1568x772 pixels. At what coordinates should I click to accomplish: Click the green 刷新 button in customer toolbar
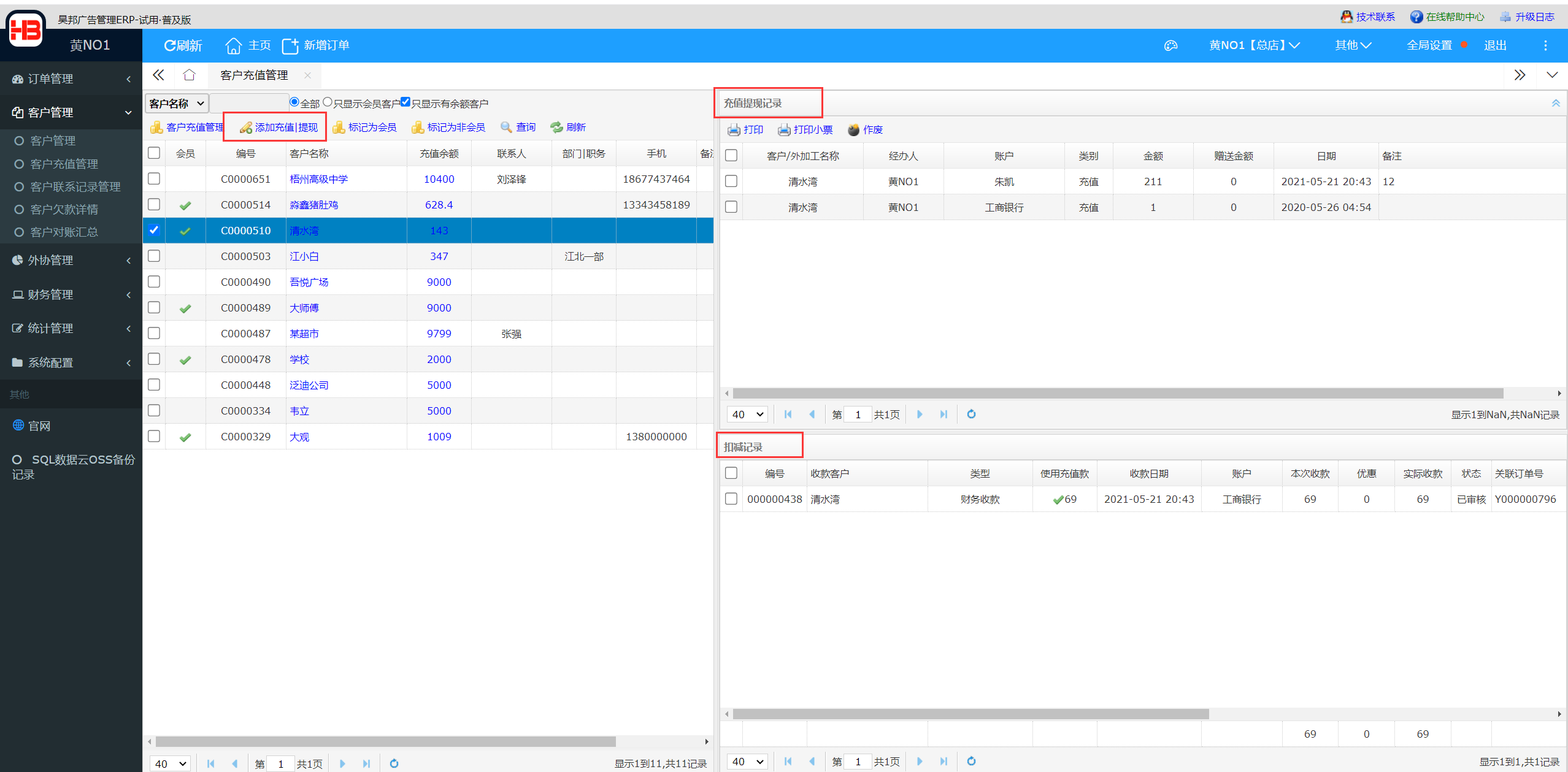568,127
